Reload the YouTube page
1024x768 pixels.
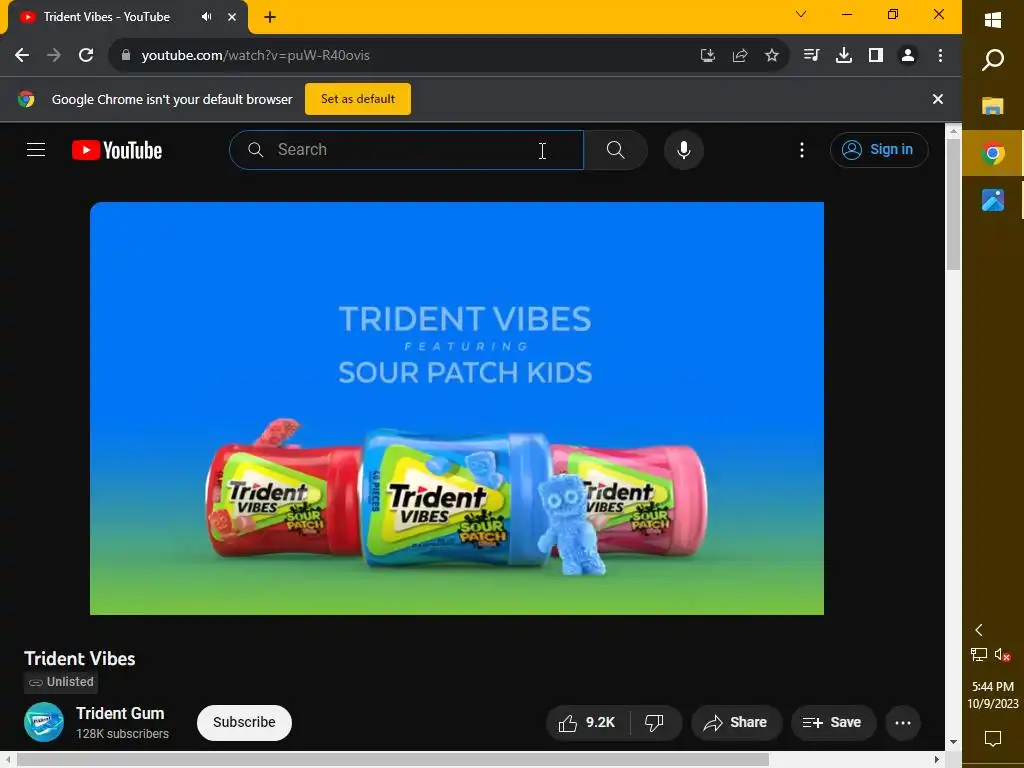(x=86, y=56)
